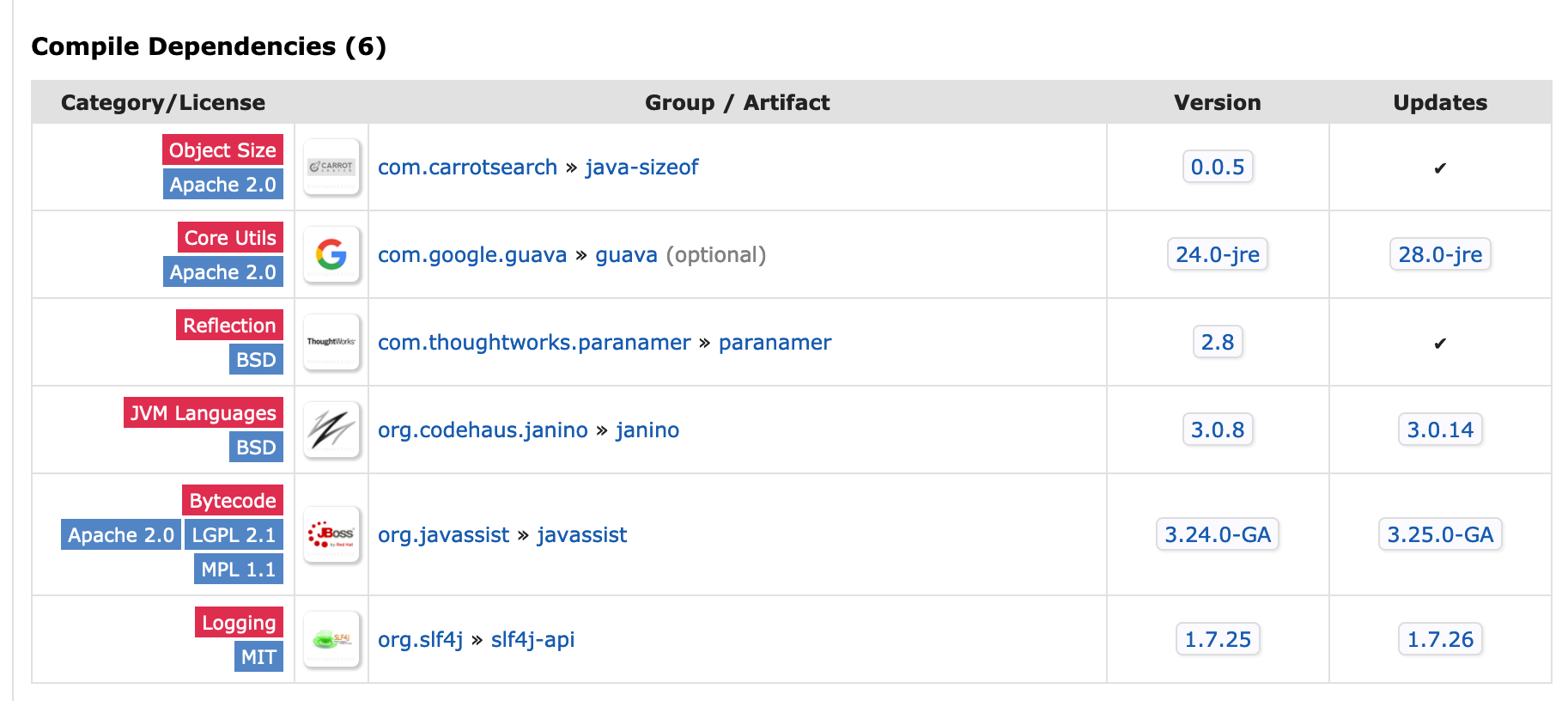Click slf4j-api version 1.7.25
The height and width of the screenshot is (701, 1568).
1217,639
